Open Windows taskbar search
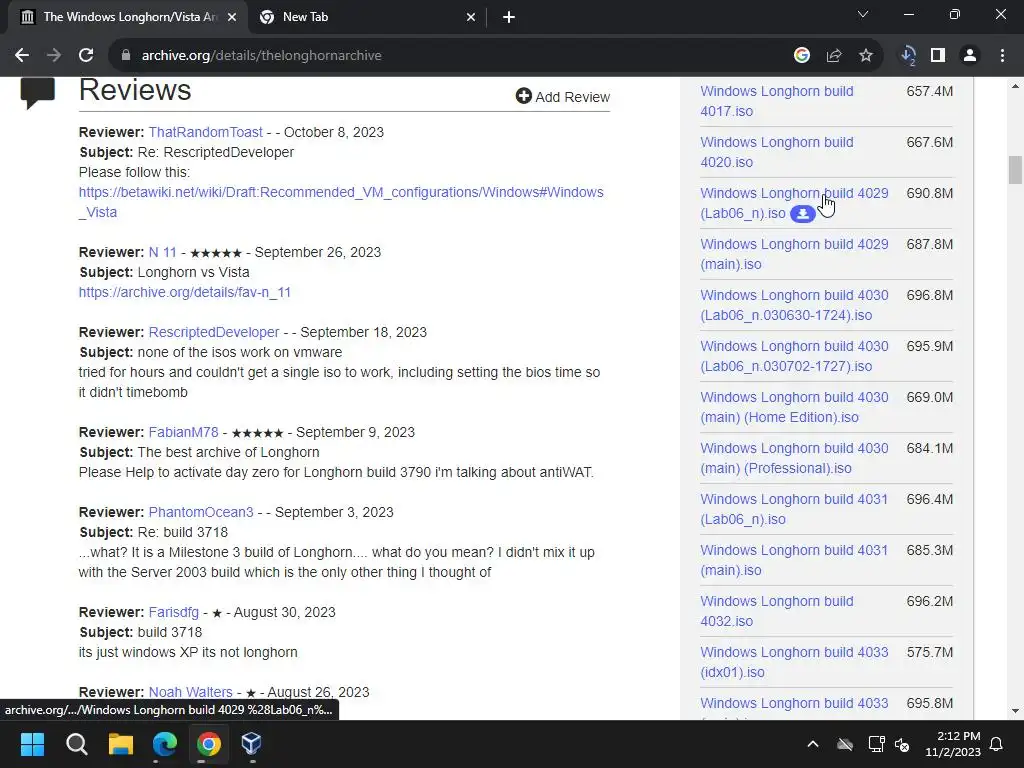This screenshot has width=1024, height=768. [76, 744]
